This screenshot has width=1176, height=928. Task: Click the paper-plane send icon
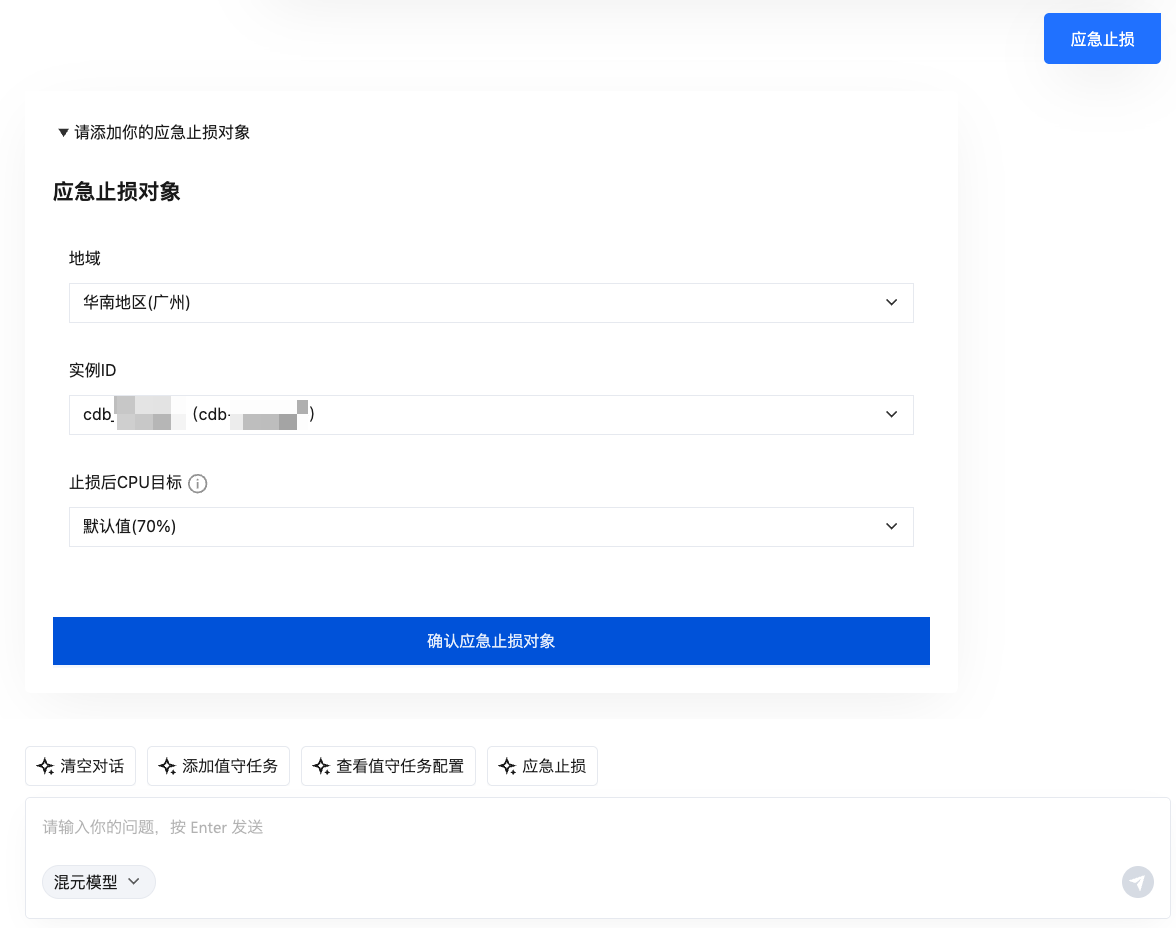click(1138, 881)
